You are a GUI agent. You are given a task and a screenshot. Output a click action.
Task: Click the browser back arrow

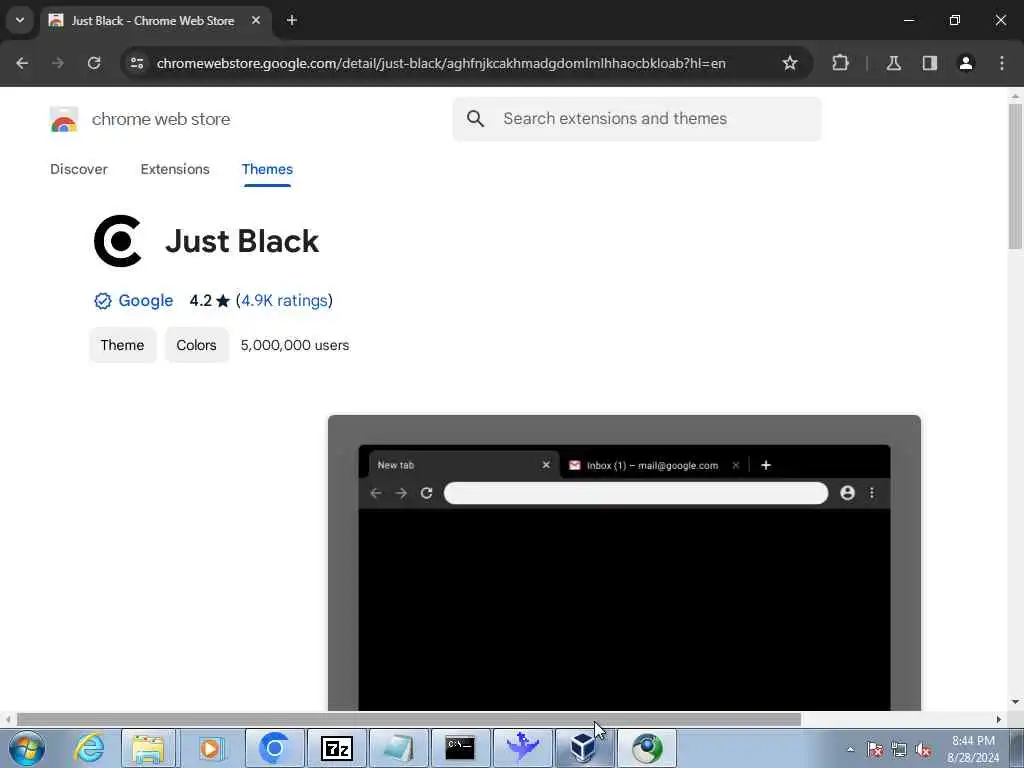point(22,63)
